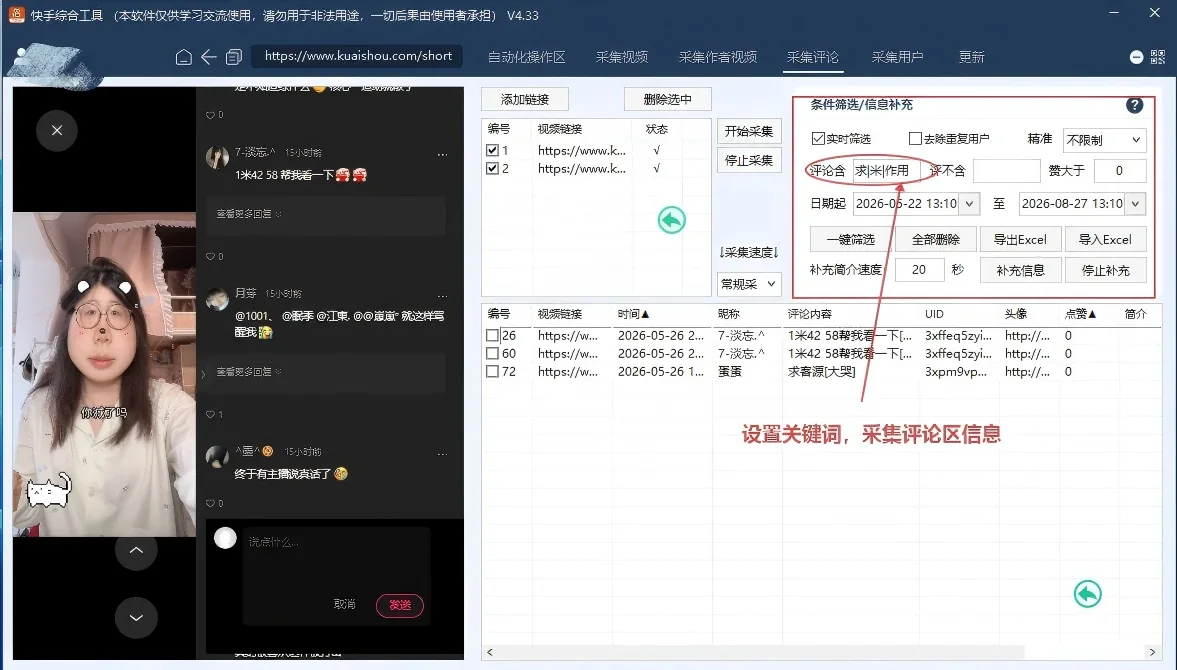Select the 求客源[大哭] comment cell
1177x670 pixels.
[821, 371]
